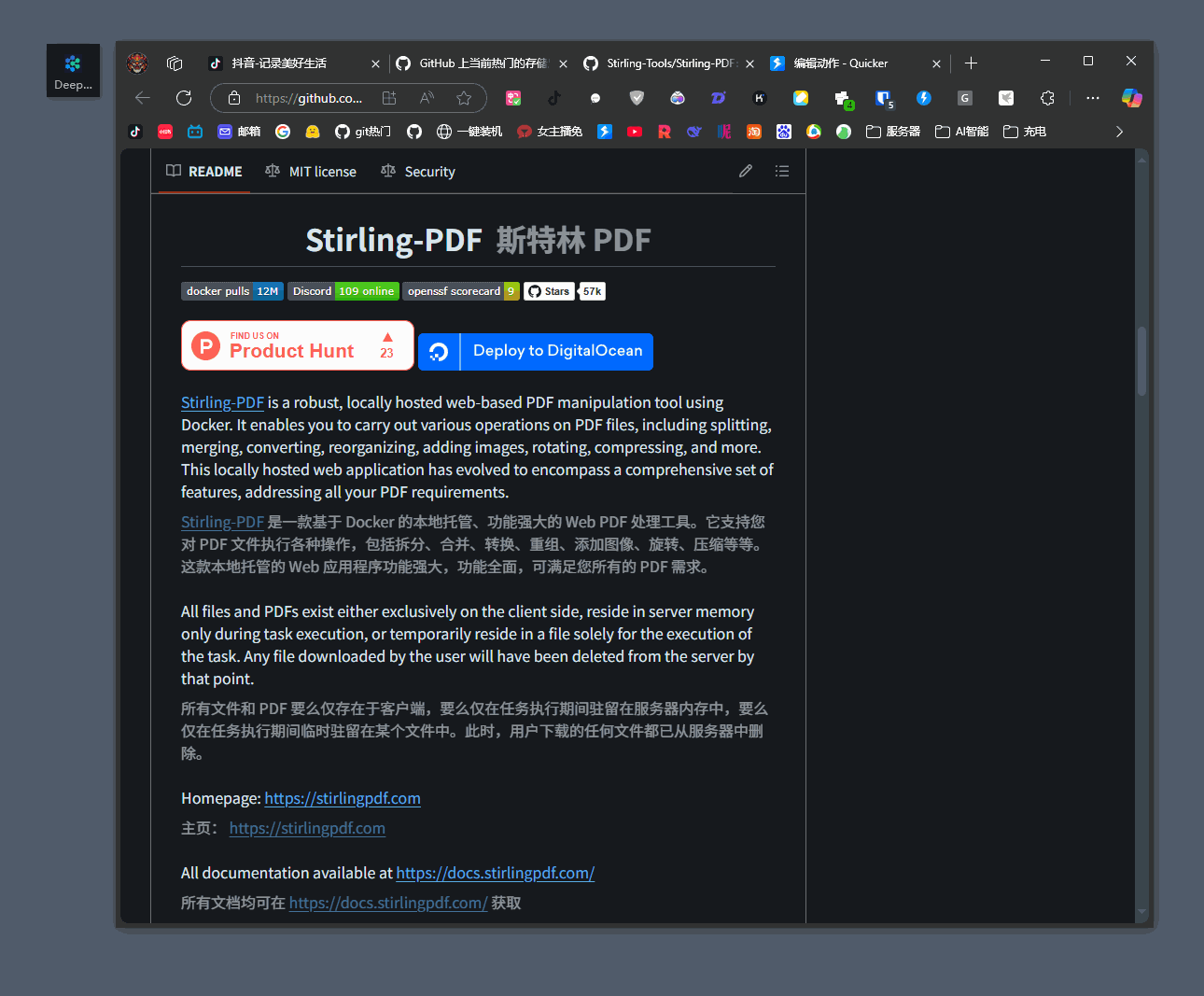Screen dimensions: 1204x996
Task: Click the page vertical scrollbar thumb
Action: point(1141,361)
